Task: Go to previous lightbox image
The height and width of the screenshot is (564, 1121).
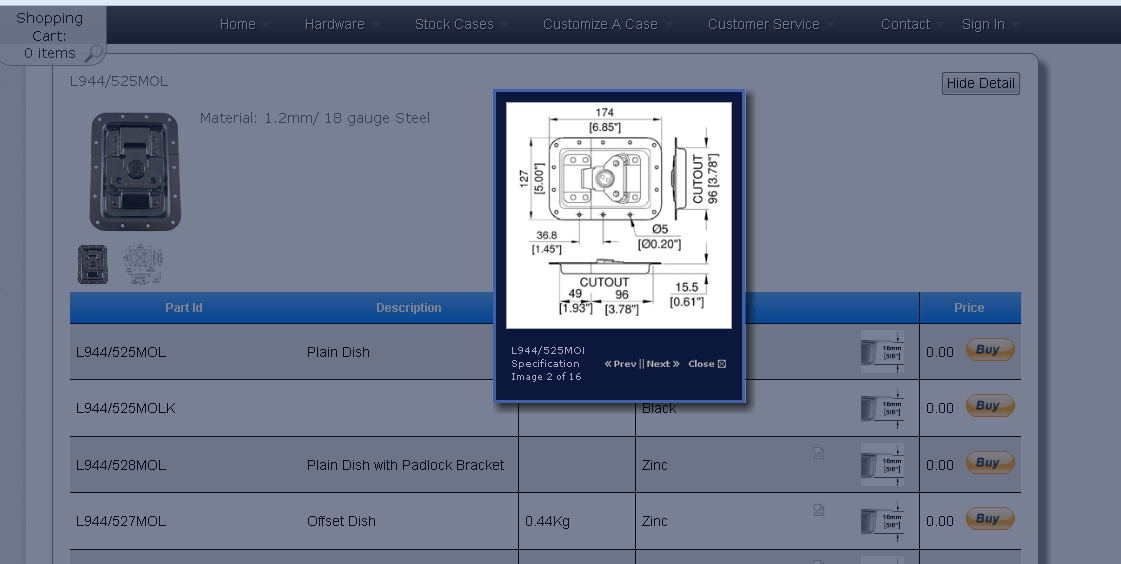Action: point(620,364)
